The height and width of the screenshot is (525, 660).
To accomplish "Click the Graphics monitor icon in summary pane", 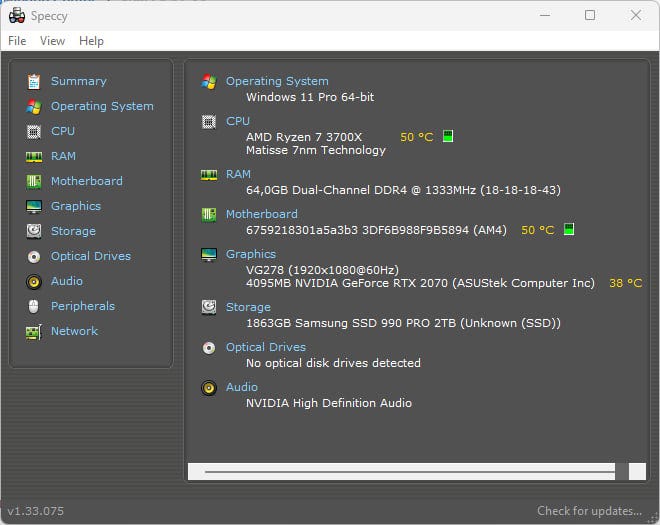I will point(209,255).
